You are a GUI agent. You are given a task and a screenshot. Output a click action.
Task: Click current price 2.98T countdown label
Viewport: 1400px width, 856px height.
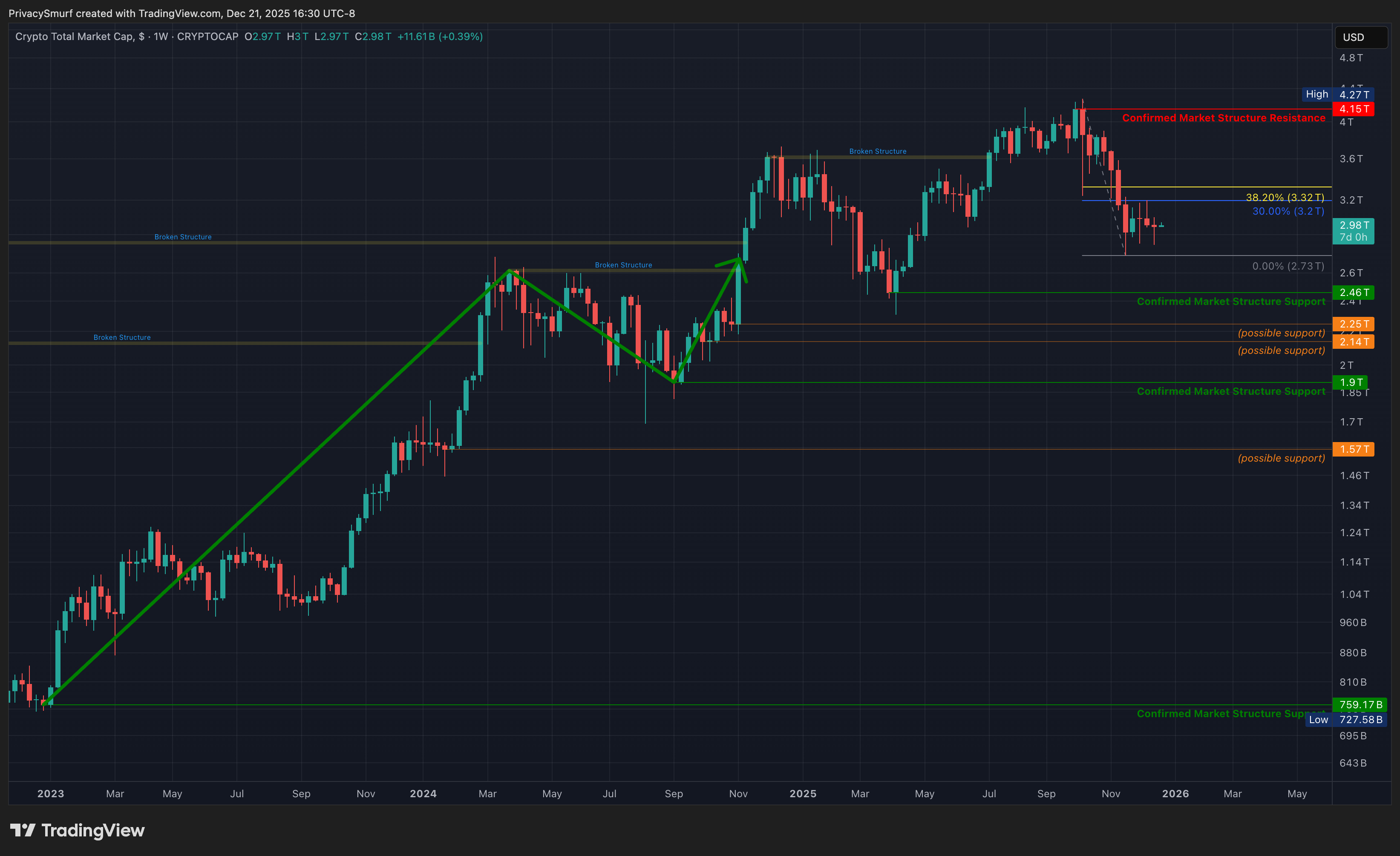1354,231
